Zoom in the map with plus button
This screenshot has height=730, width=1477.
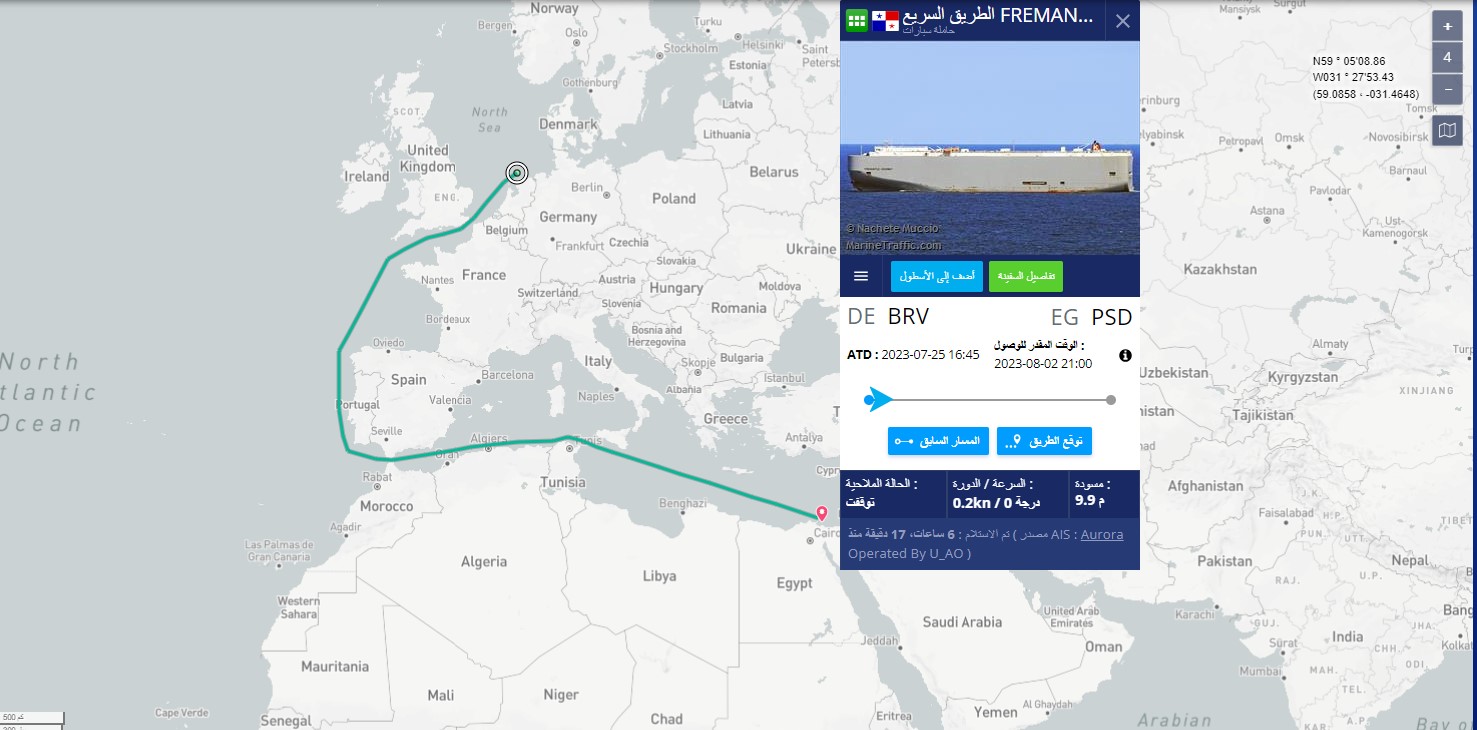coord(1447,26)
